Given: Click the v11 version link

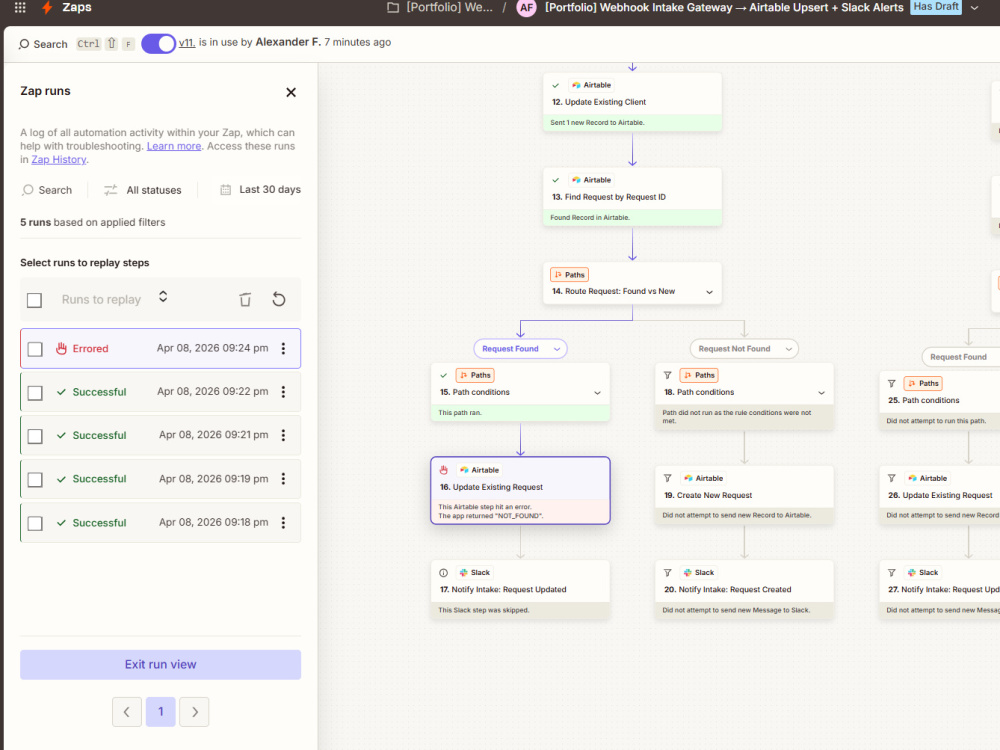Looking at the screenshot, I should [187, 42].
